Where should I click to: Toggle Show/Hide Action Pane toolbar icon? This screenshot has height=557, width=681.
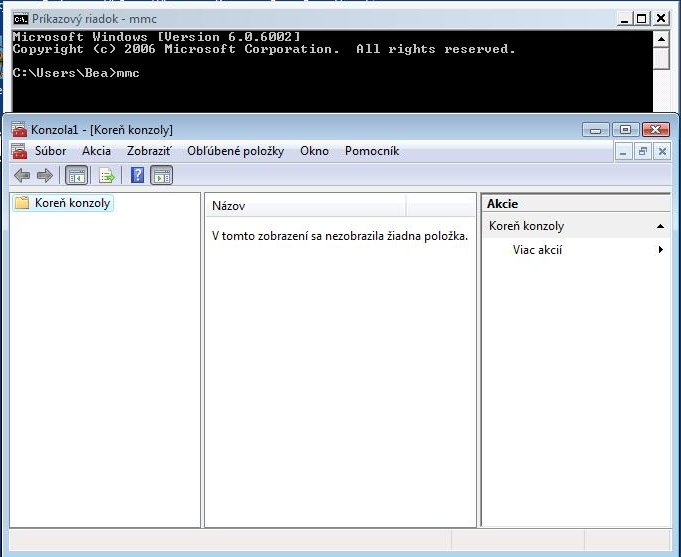tap(162, 176)
